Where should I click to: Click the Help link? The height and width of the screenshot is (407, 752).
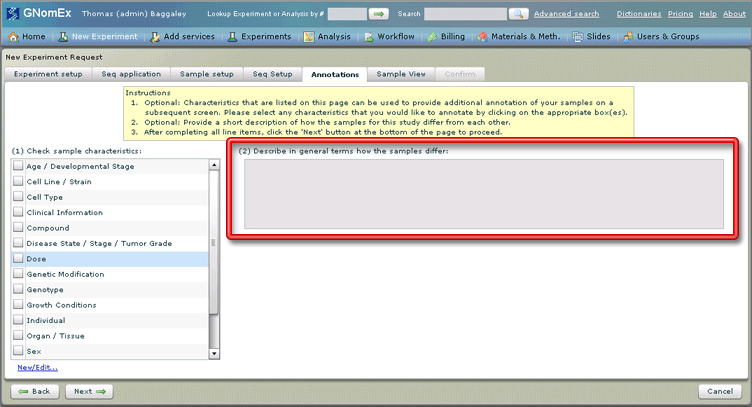708,14
